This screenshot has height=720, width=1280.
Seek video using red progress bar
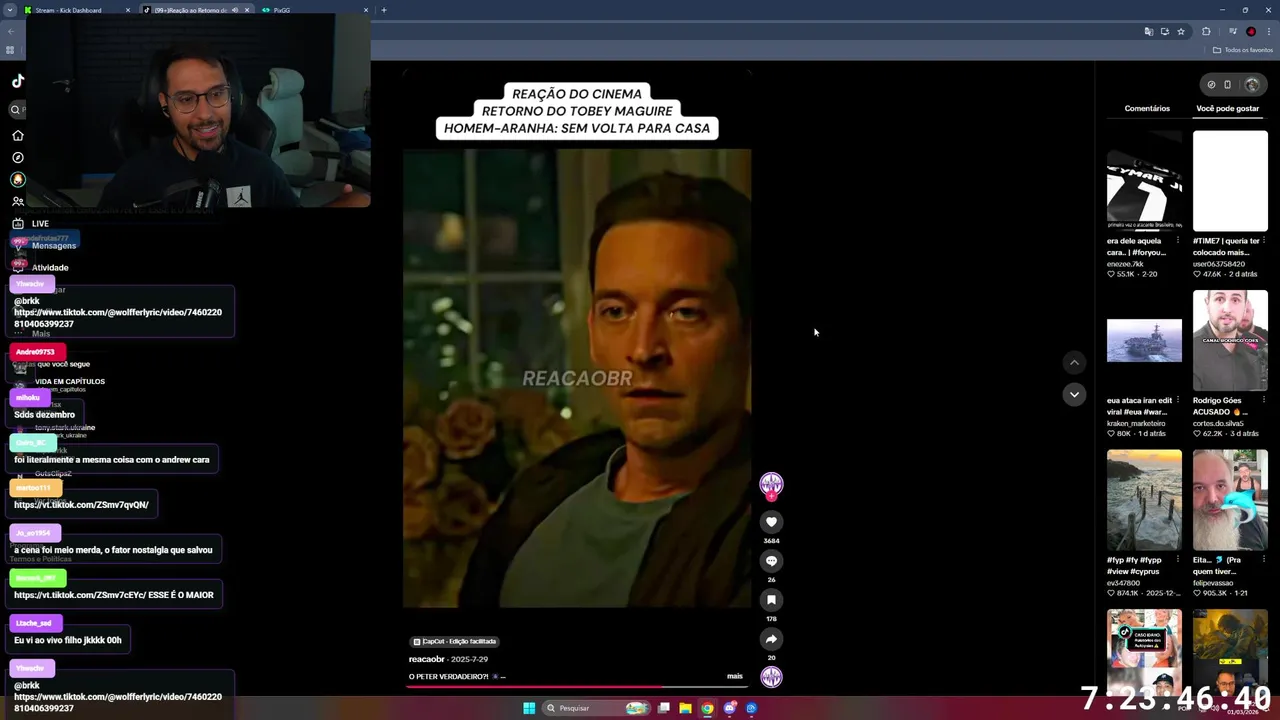pos(576,687)
